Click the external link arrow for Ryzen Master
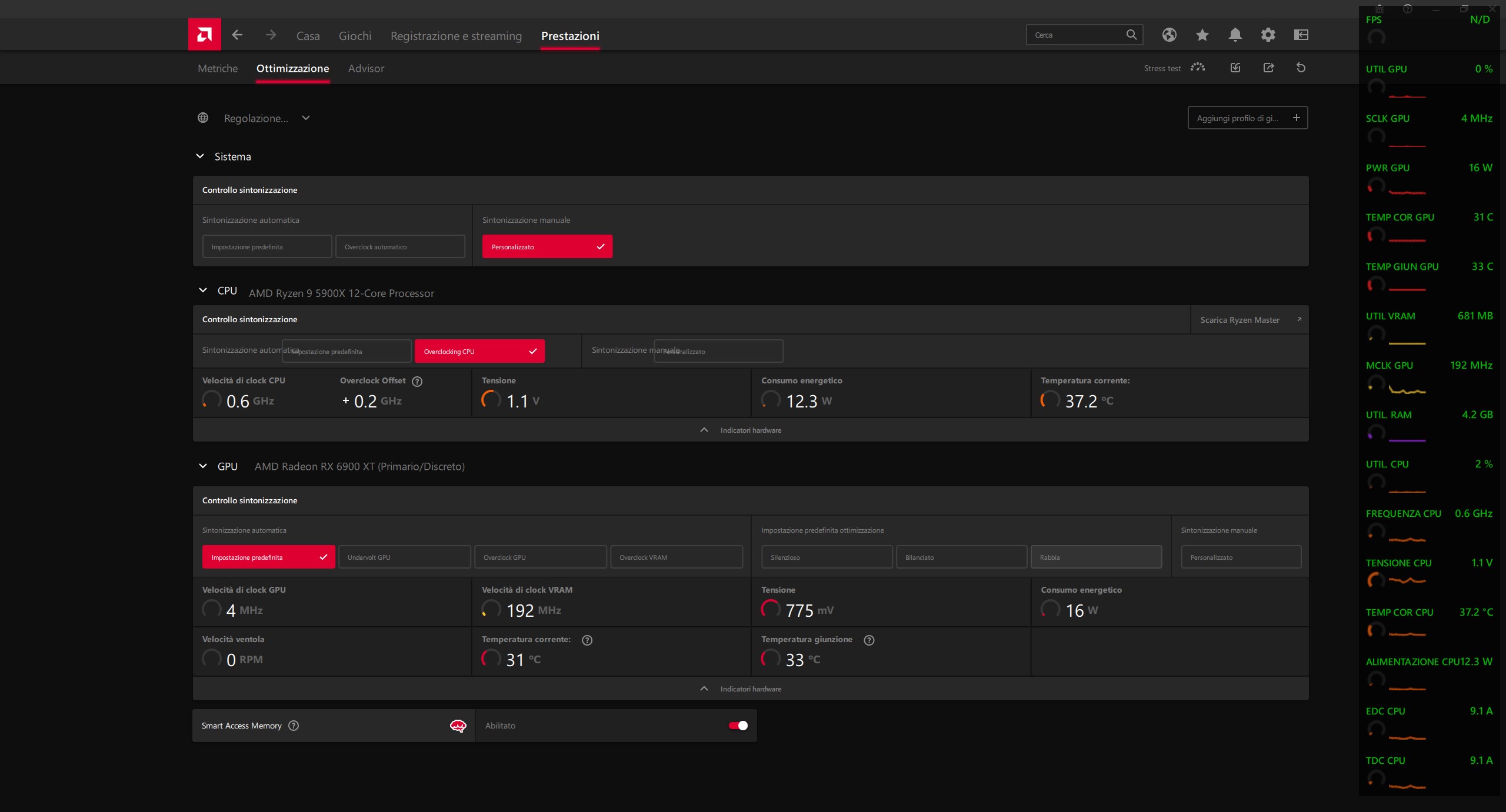The image size is (1506, 812). coord(1299,320)
